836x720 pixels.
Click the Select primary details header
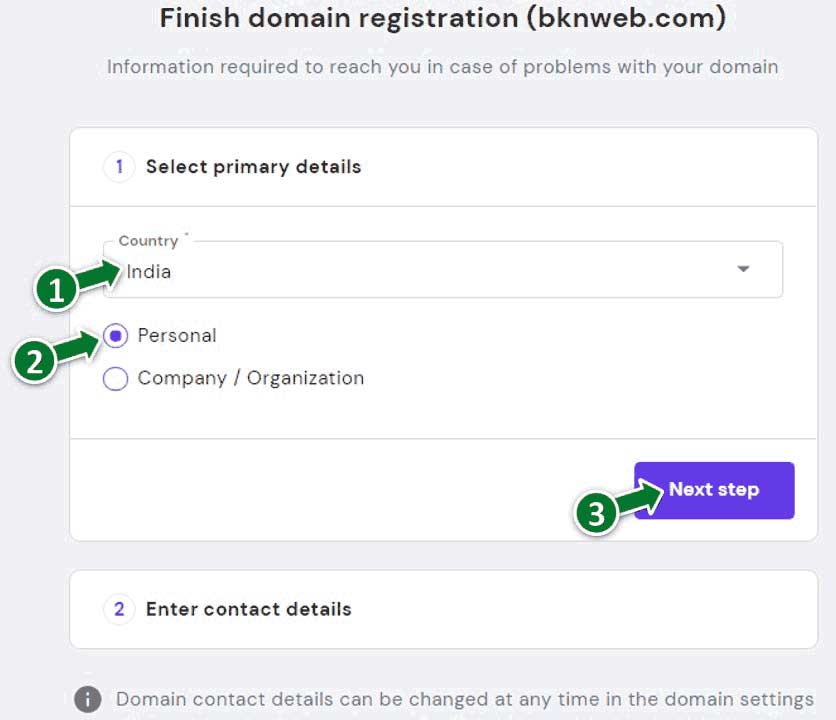click(x=253, y=167)
